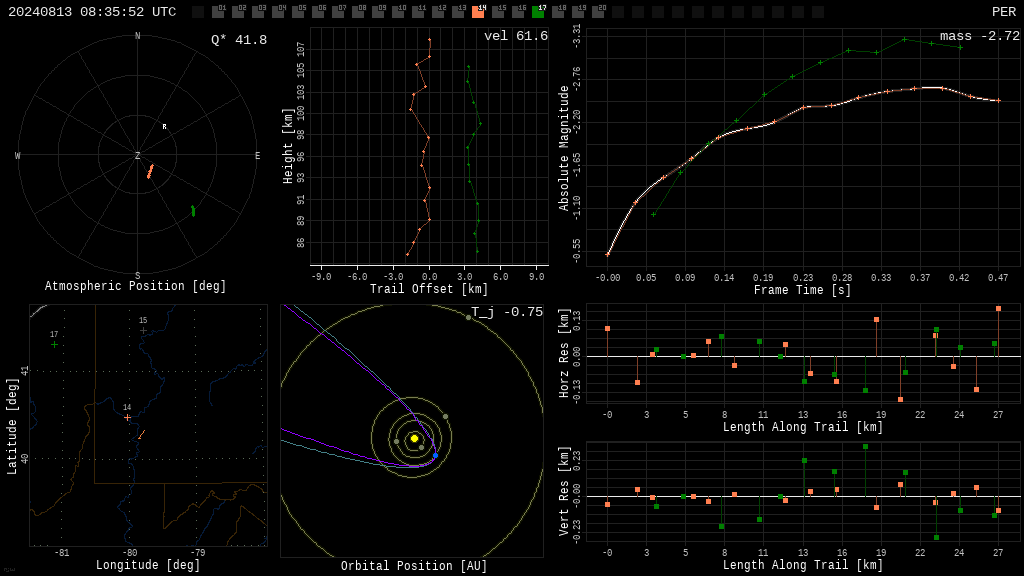Click station 05 square in top bar
This screenshot has width=1024, height=576.
click(x=298, y=11)
